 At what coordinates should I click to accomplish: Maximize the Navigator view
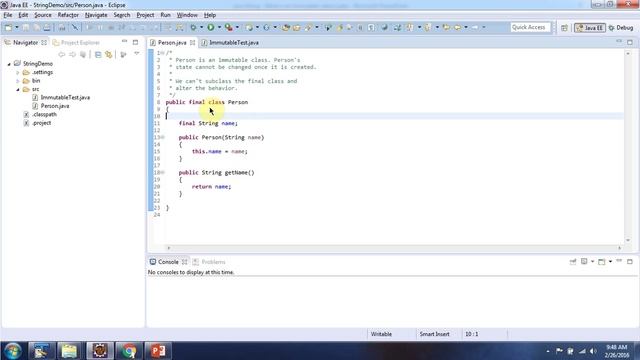(136, 42)
